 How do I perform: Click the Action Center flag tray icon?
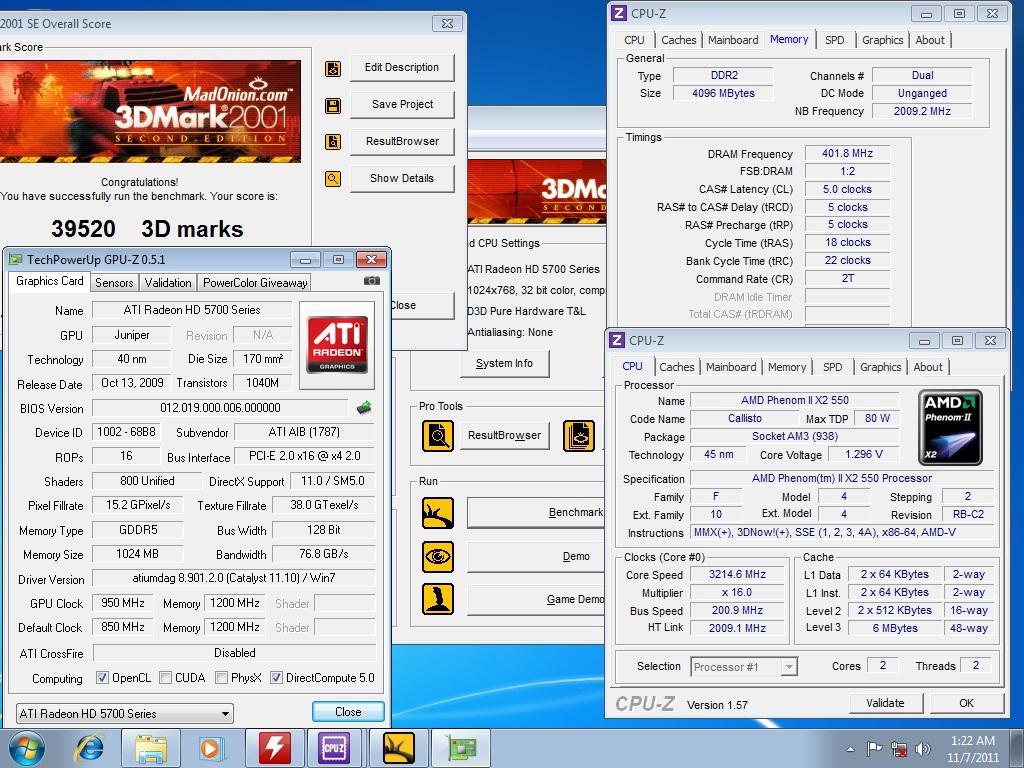(x=874, y=748)
